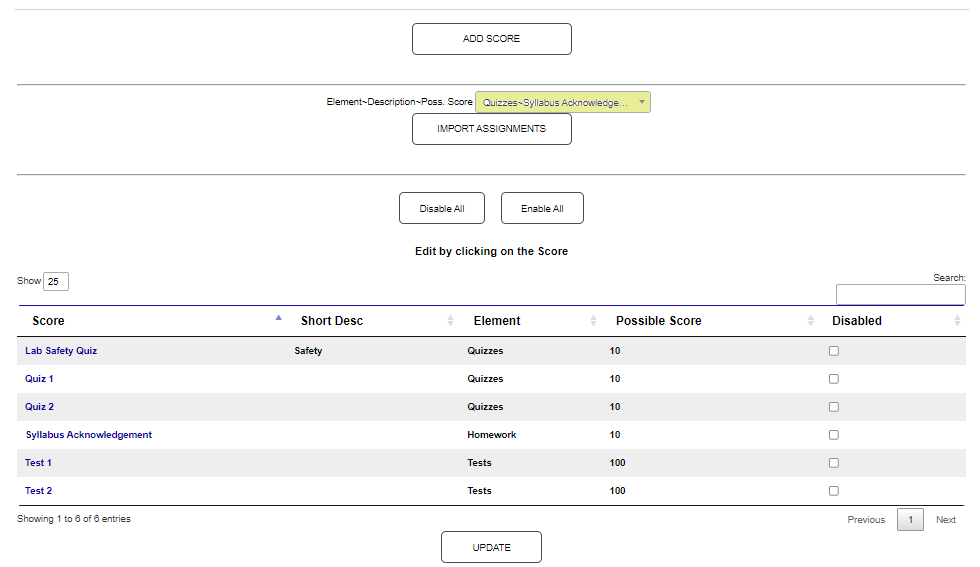Click the Enable All button
This screenshot has width=980, height=567.
pos(542,208)
